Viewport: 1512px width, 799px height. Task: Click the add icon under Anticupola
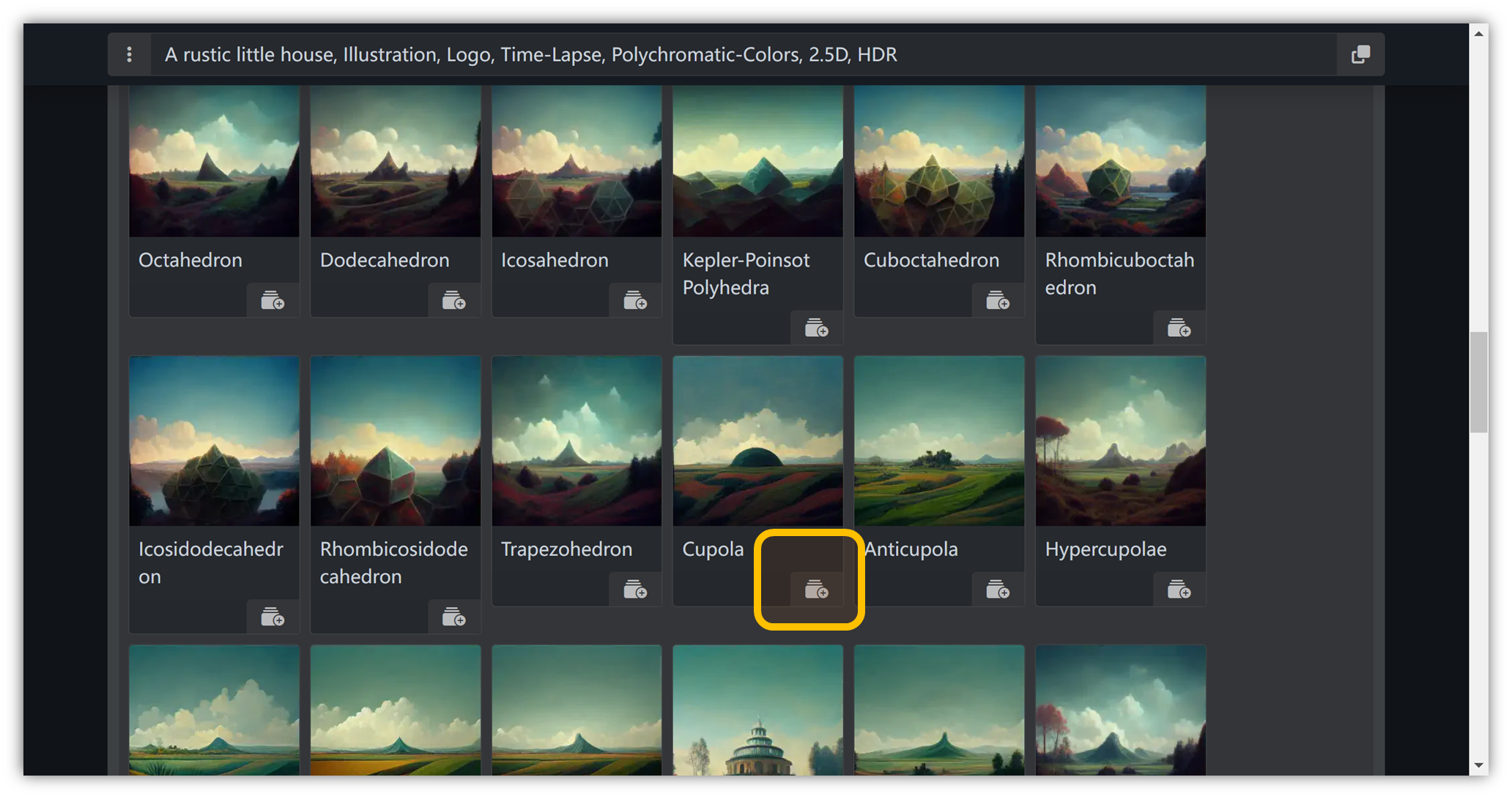tap(997, 590)
